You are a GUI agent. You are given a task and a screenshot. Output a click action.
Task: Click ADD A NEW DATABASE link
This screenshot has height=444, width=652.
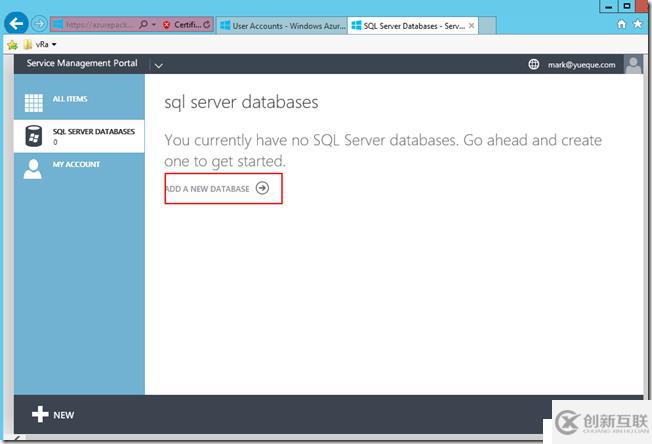click(x=207, y=189)
